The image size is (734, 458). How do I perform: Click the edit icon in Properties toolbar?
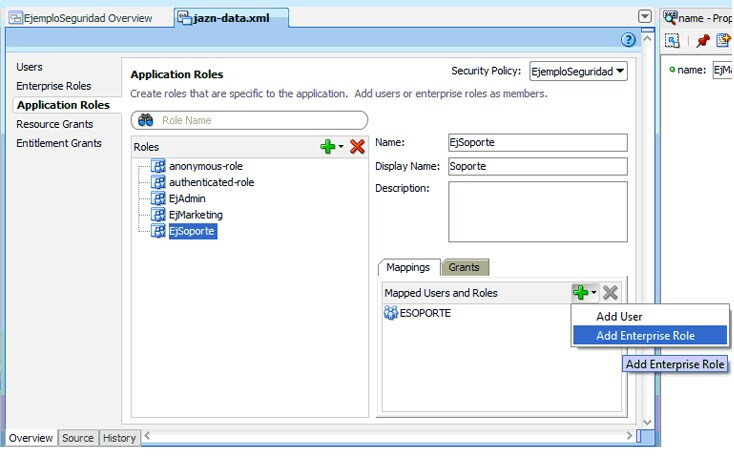(x=724, y=41)
